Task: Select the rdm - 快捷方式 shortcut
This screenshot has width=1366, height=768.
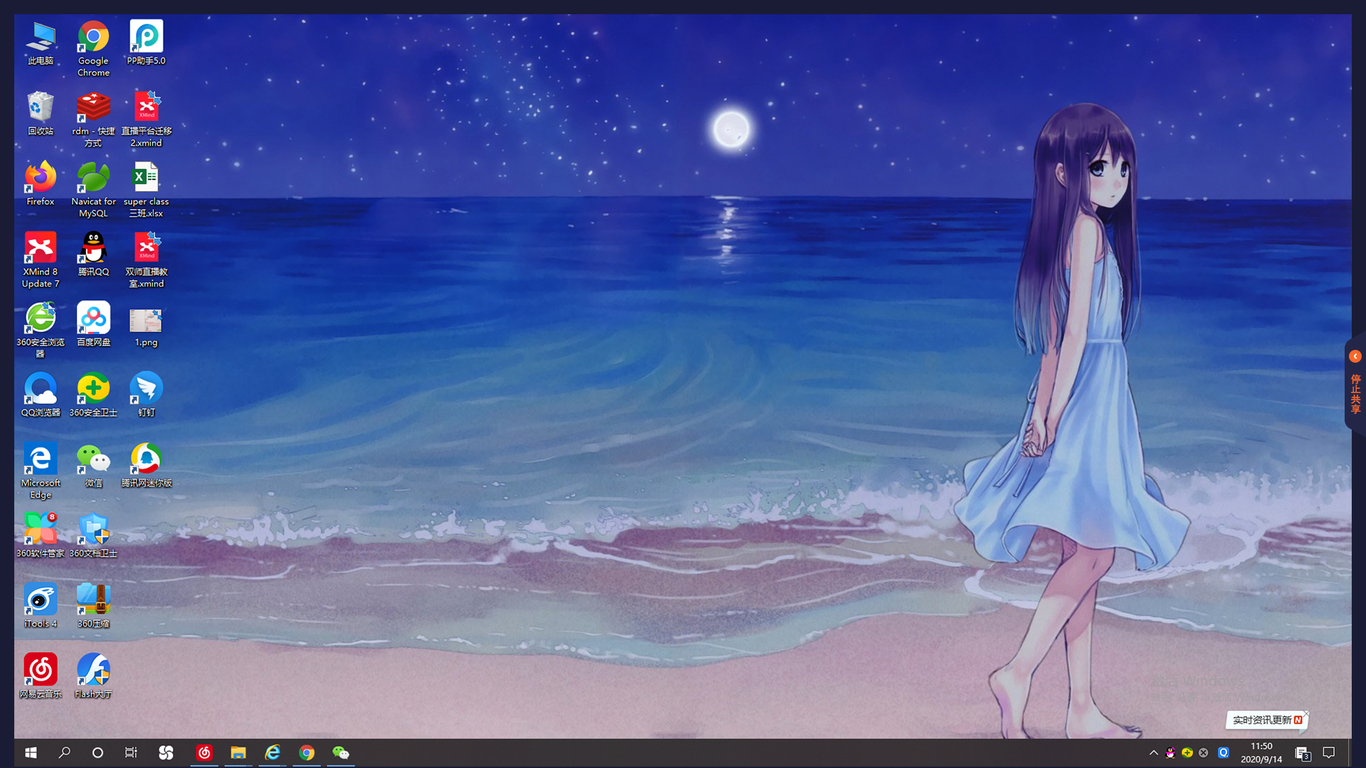Action: [x=93, y=120]
